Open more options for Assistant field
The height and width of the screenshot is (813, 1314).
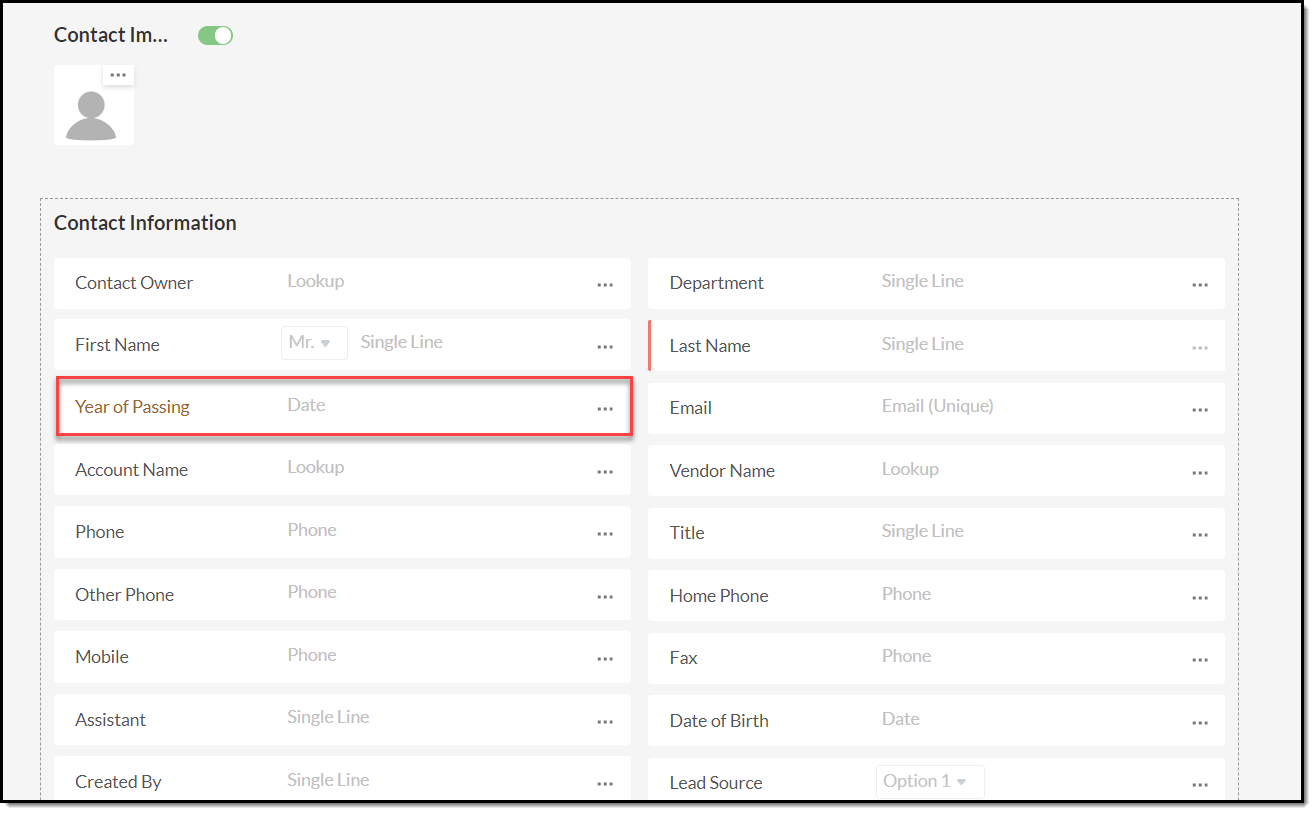605,722
